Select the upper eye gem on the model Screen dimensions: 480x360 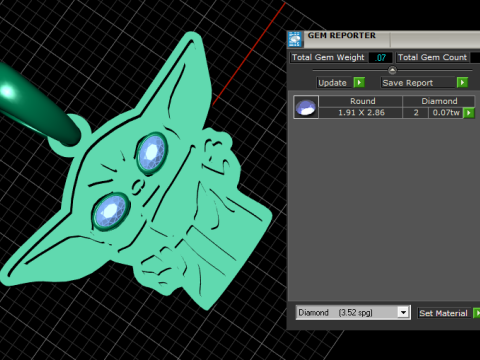tap(152, 153)
